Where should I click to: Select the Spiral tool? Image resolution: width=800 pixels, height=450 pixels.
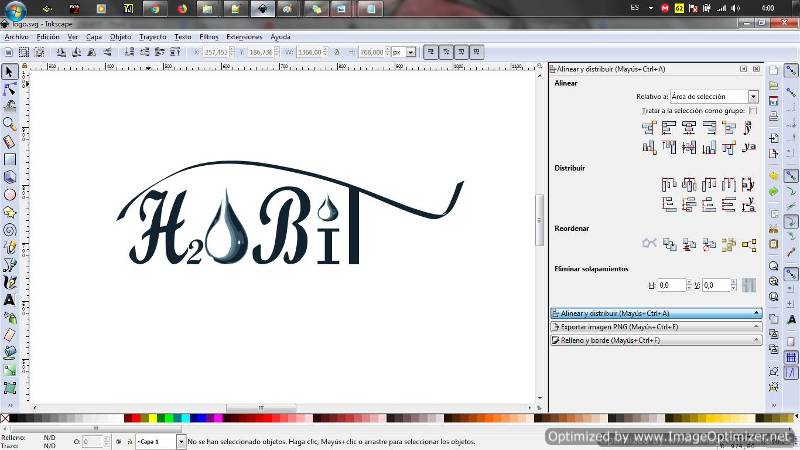tap(9, 230)
